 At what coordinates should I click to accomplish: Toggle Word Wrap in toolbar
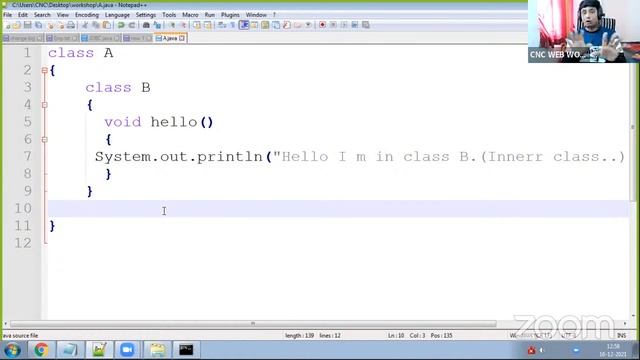click(x=222, y=25)
